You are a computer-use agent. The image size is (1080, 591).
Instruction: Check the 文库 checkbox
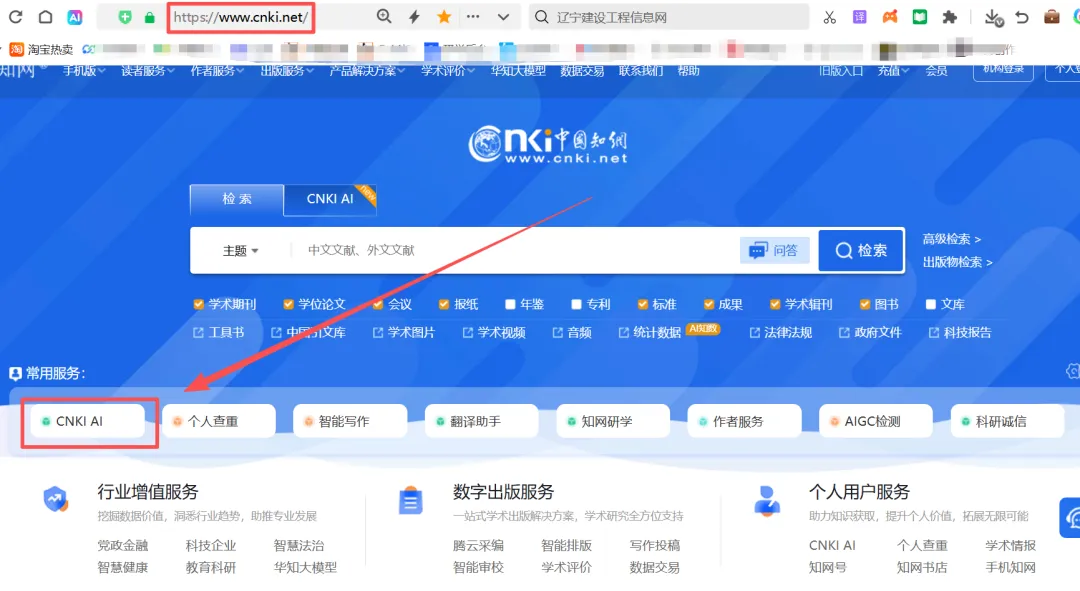coord(931,304)
